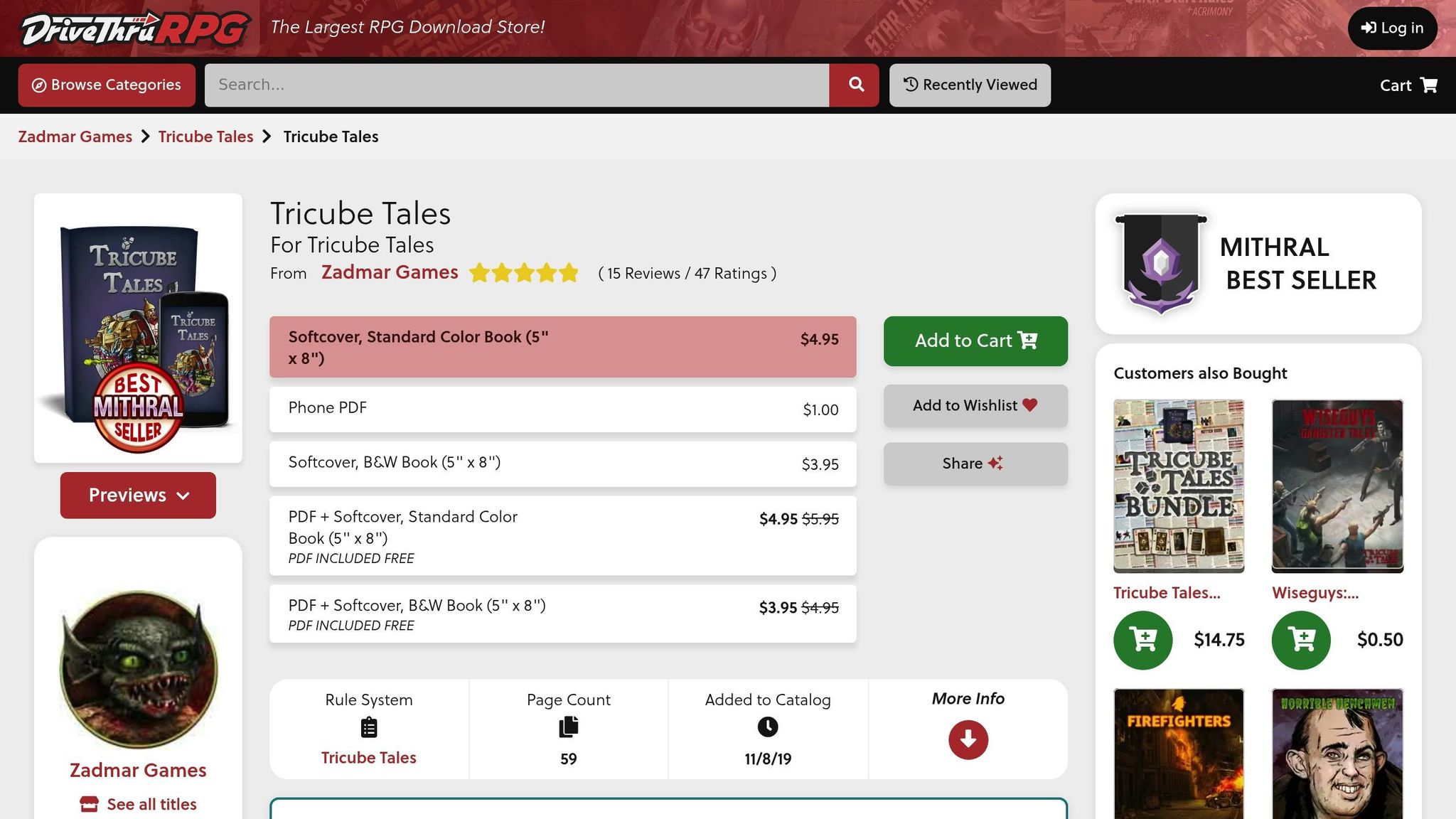Click the Add to Wishlist button
1456x819 pixels.
pos(975,406)
